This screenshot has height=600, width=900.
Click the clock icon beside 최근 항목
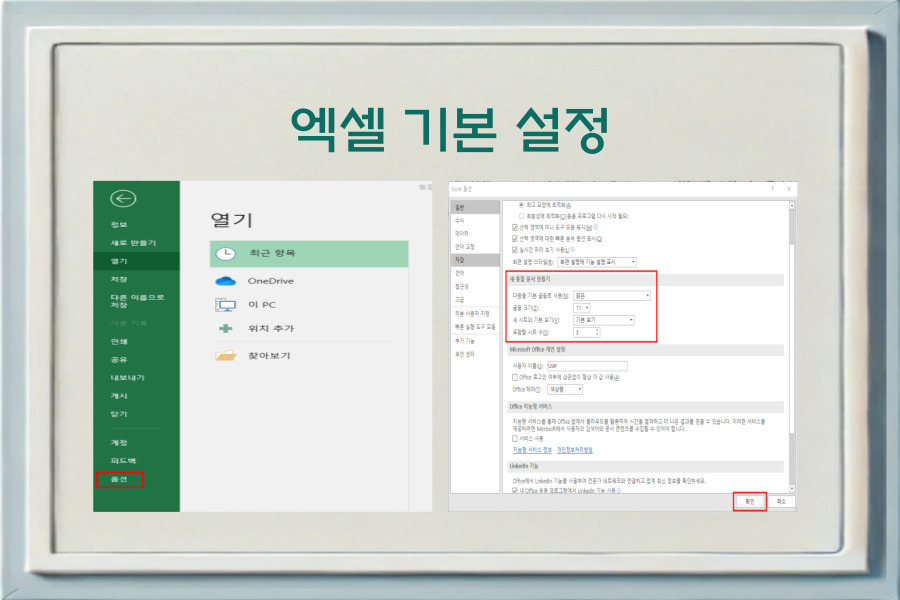(x=226, y=253)
